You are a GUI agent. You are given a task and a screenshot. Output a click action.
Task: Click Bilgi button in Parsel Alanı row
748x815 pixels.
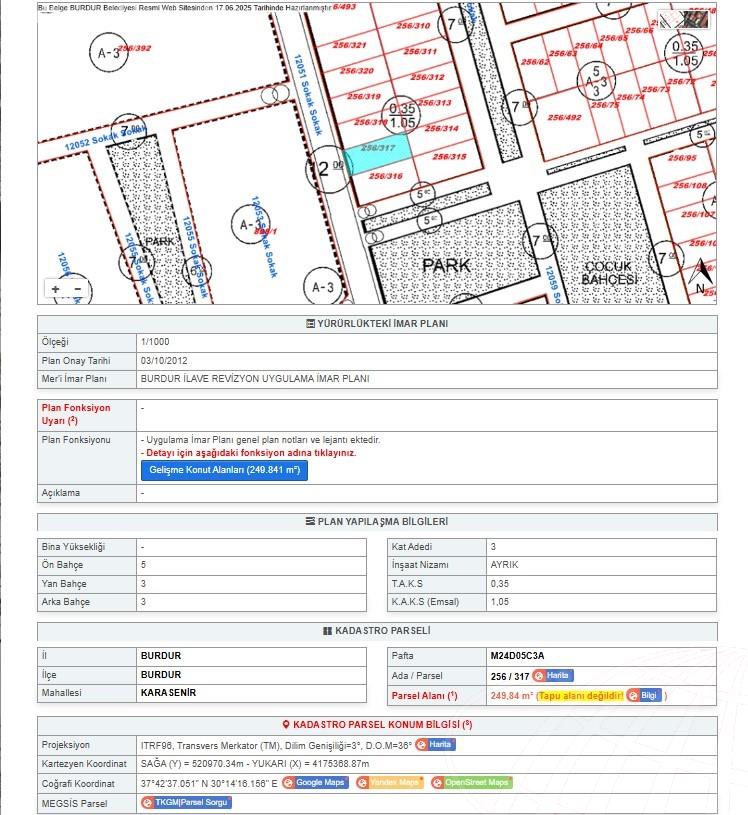644,695
